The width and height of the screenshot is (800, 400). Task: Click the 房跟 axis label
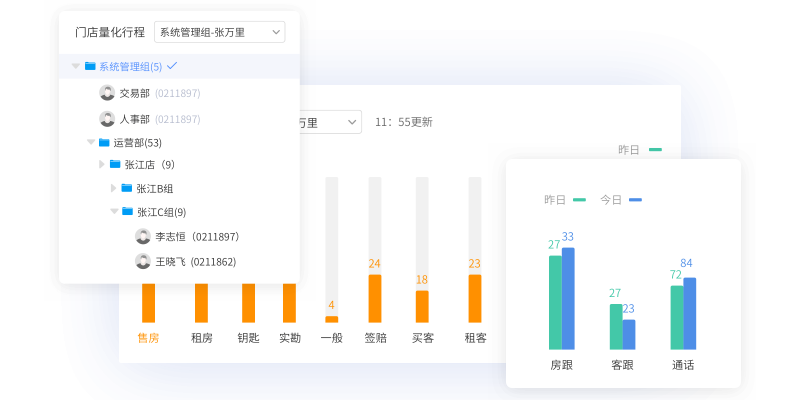coord(561,365)
